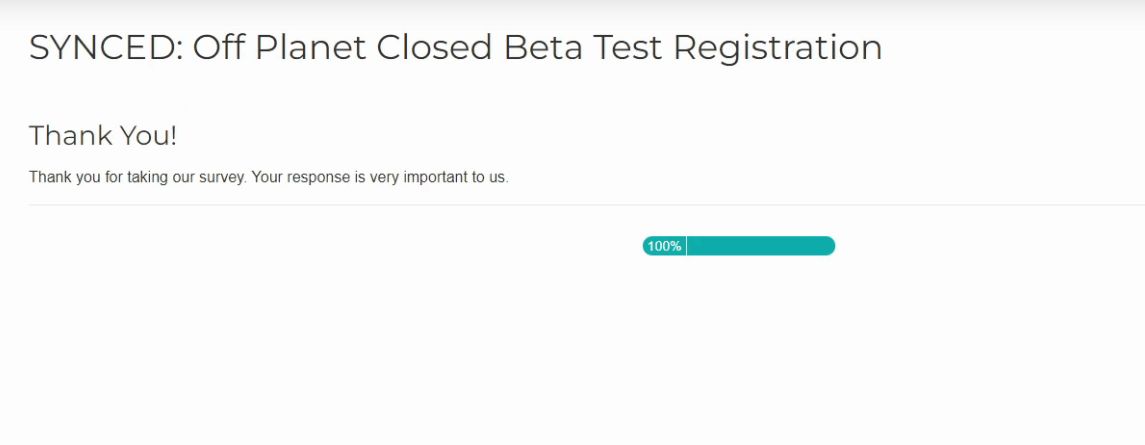The width and height of the screenshot is (1145, 445).
Task: Click the 100% progress label
Action: coord(664,246)
